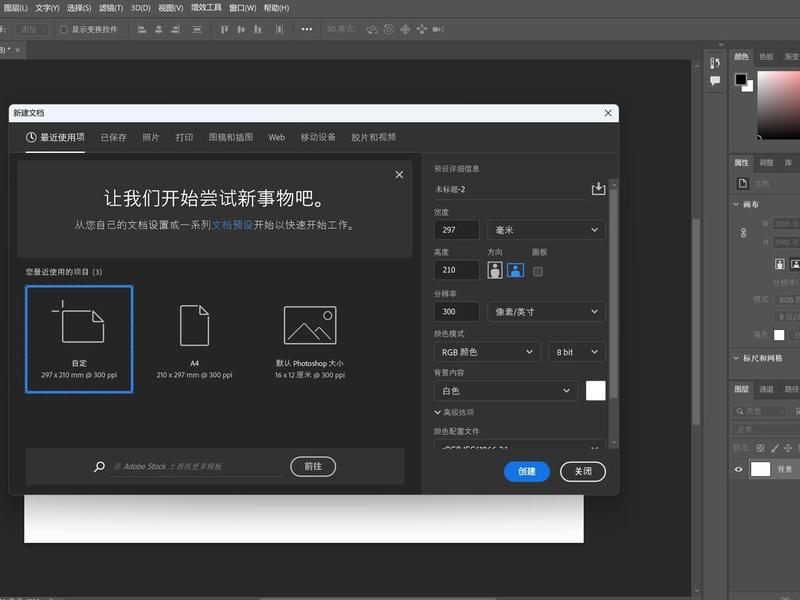Screen dimensions: 800x600
Task: Click the 3D roll mode icon
Action: click(x=389, y=30)
